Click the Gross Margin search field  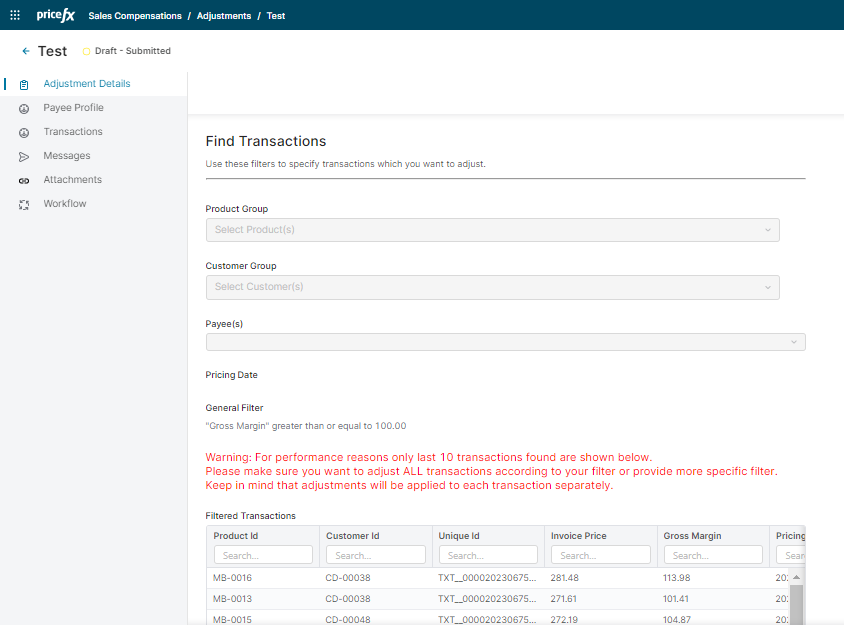pos(712,555)
